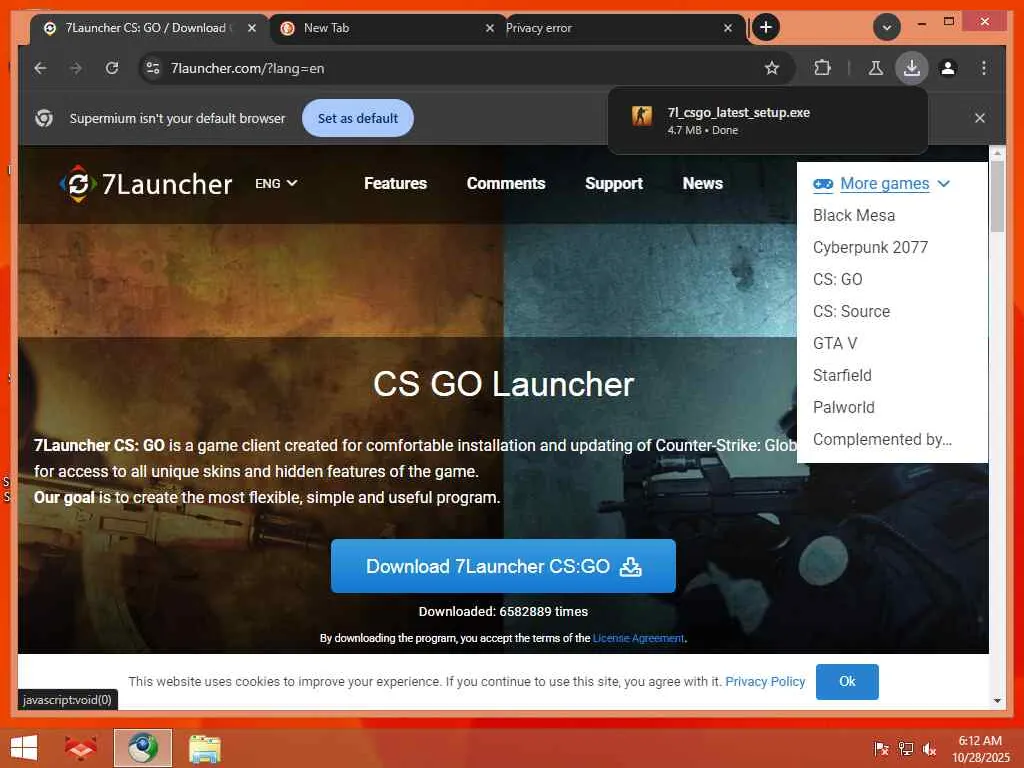This screenshot has width=1024, height=768.
Task: Open site information icon in address bar
Action: [153, 68]
